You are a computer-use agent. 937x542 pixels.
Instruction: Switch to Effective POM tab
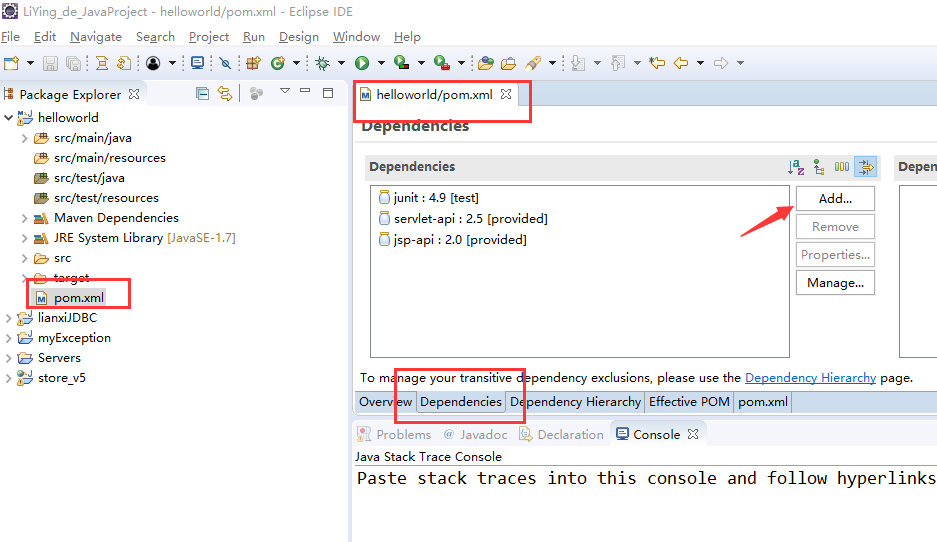tap(689, 402)
